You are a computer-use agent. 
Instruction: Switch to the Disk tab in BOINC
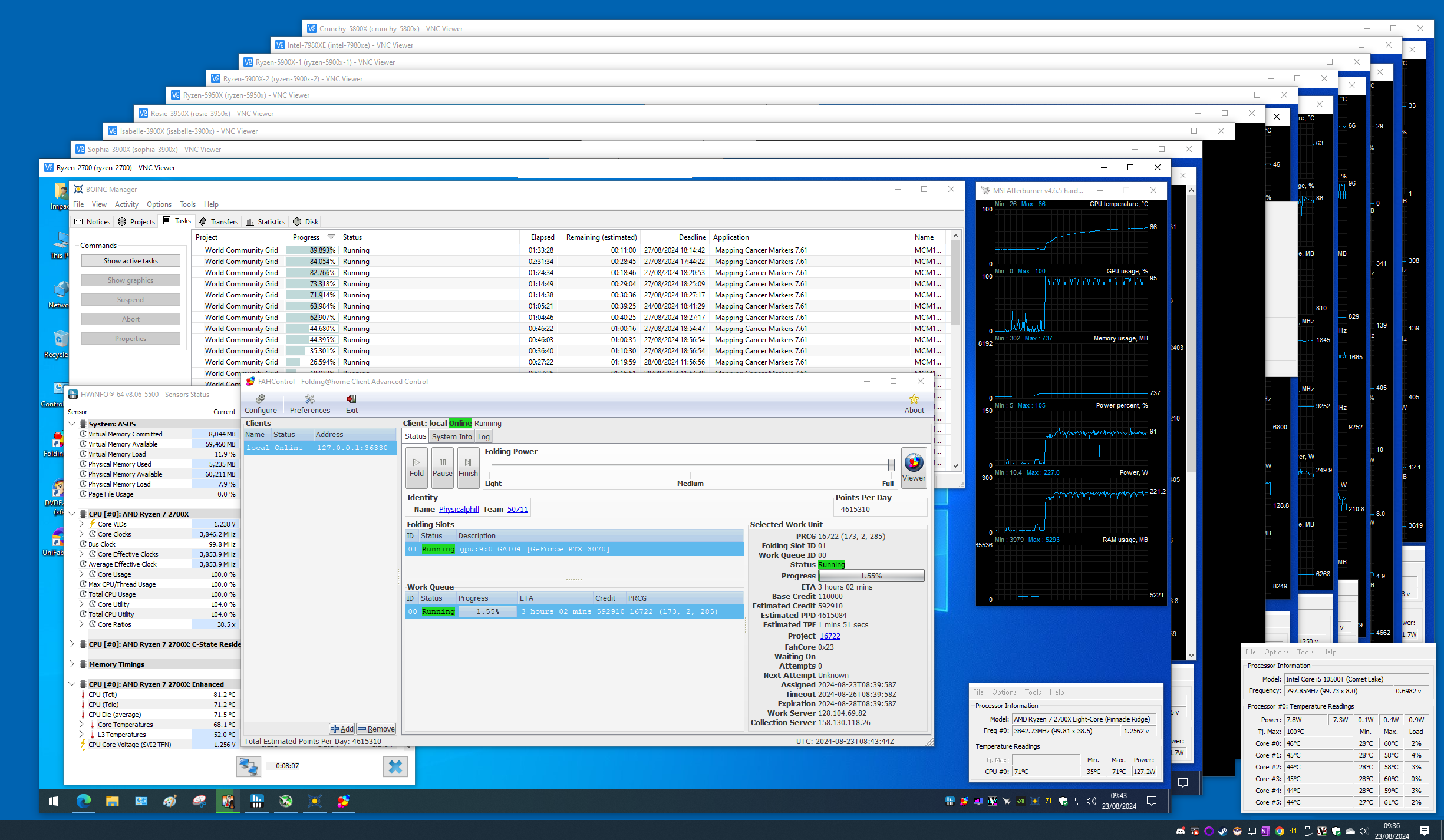click(306, 221)
